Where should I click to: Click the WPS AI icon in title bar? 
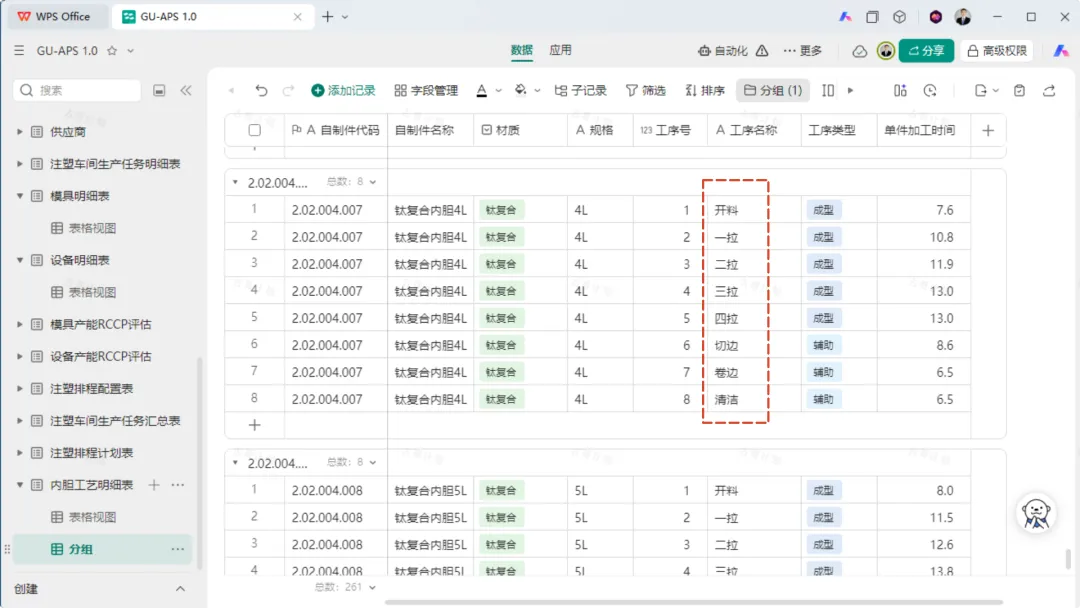845,17
